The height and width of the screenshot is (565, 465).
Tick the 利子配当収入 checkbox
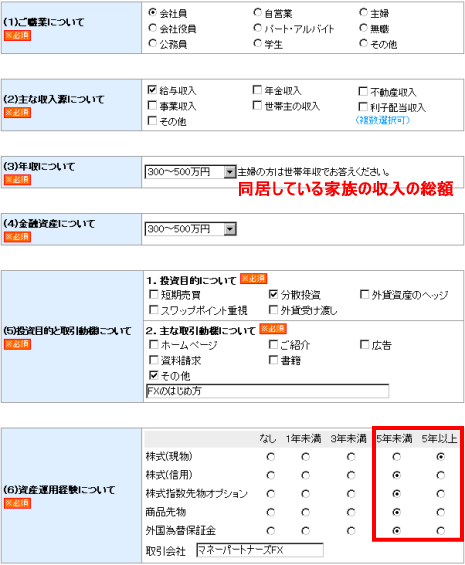coord(363,107)
